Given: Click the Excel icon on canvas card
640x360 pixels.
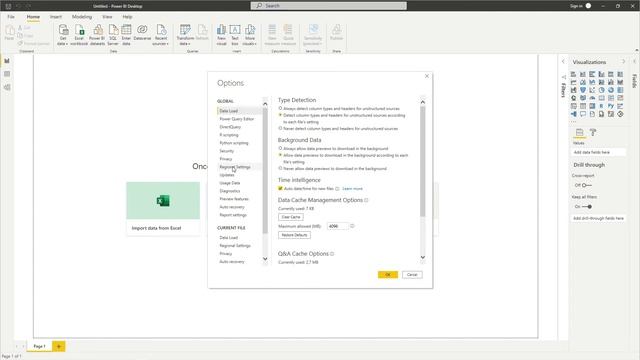Looking at the screenshot, I should click(163, 201).
